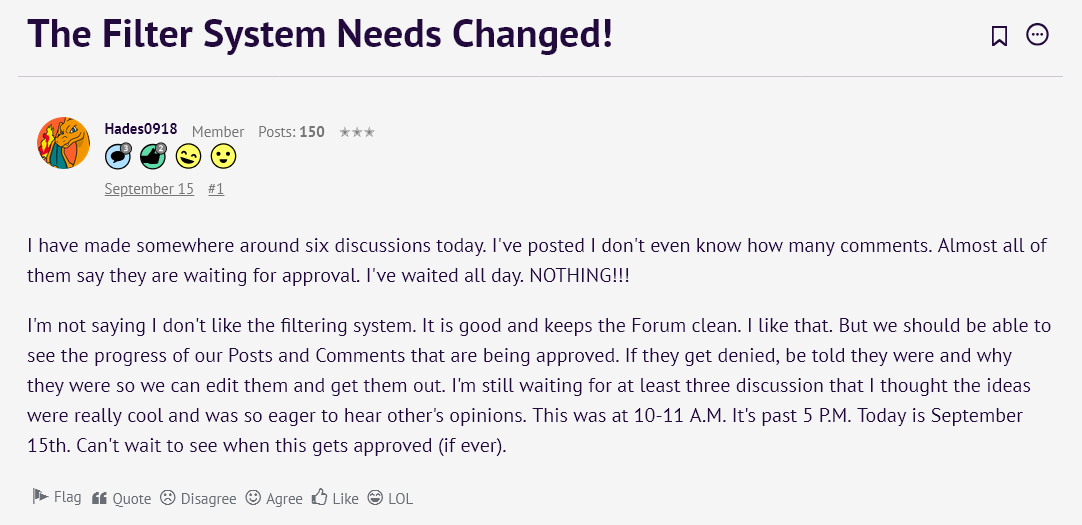Click Hades0918's Charizard avatar
Image resolution: width=1082 pixels, height=525 pixels.
click(64, 143)
